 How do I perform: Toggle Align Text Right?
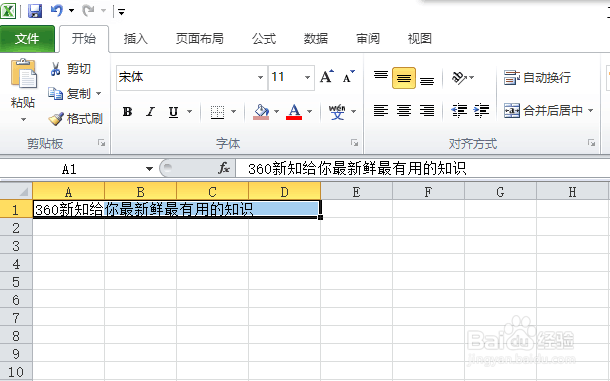(427, 111)
